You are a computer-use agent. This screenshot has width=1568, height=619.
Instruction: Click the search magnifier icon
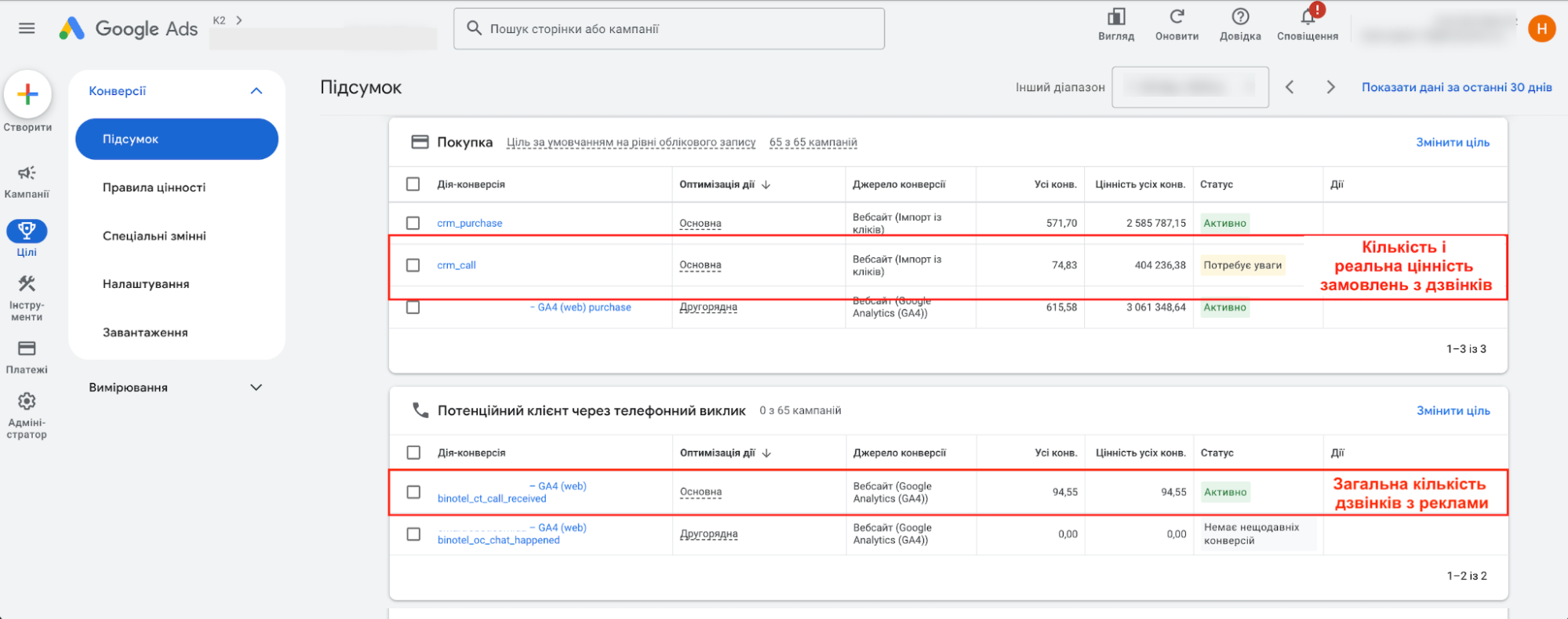click(474, 28)
